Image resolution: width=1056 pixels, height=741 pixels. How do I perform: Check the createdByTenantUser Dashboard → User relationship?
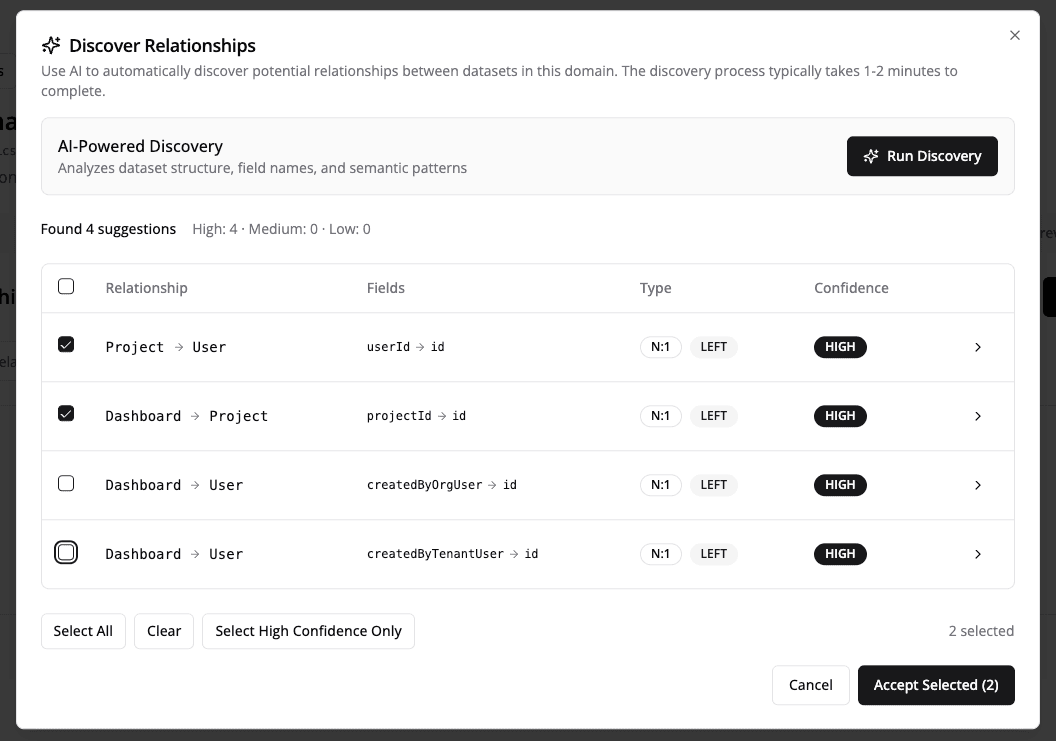pos(66,551)
